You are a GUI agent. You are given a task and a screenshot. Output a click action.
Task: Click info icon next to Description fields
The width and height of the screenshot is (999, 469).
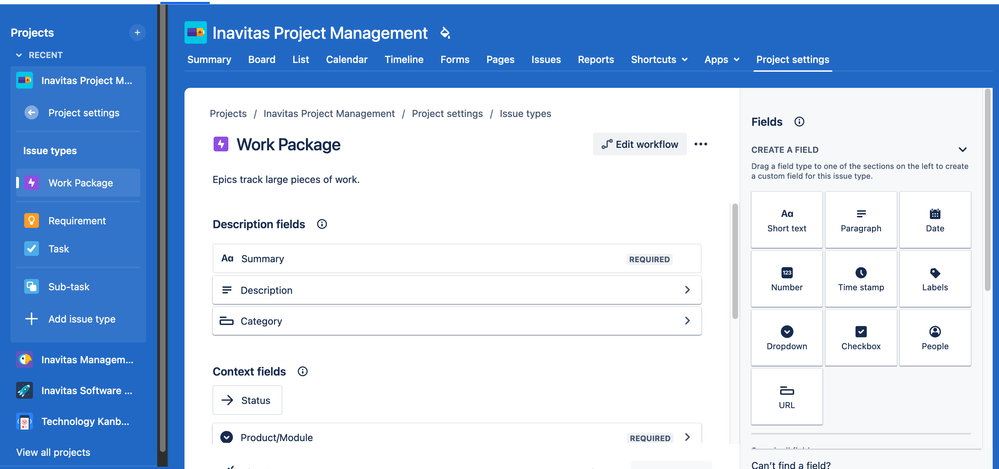322,224
